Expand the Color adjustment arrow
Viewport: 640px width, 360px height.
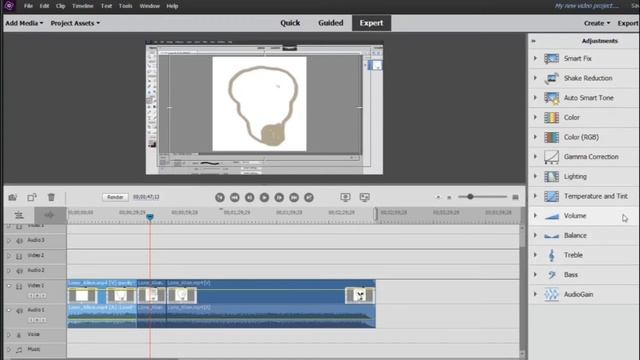(535, 117)
